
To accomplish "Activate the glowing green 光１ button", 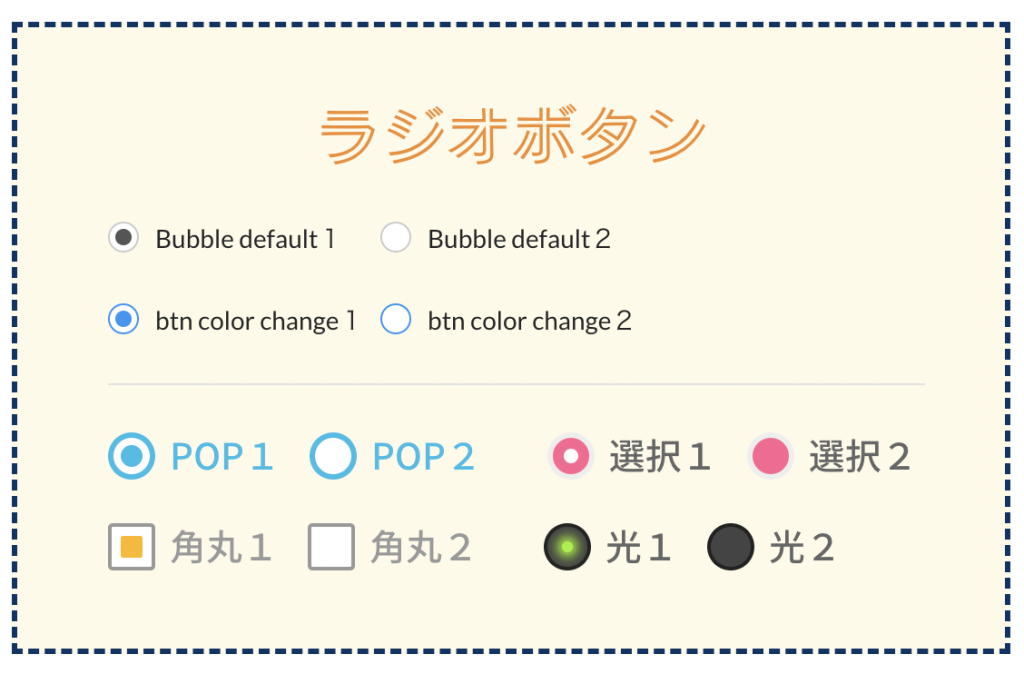I will coord(568,547).
